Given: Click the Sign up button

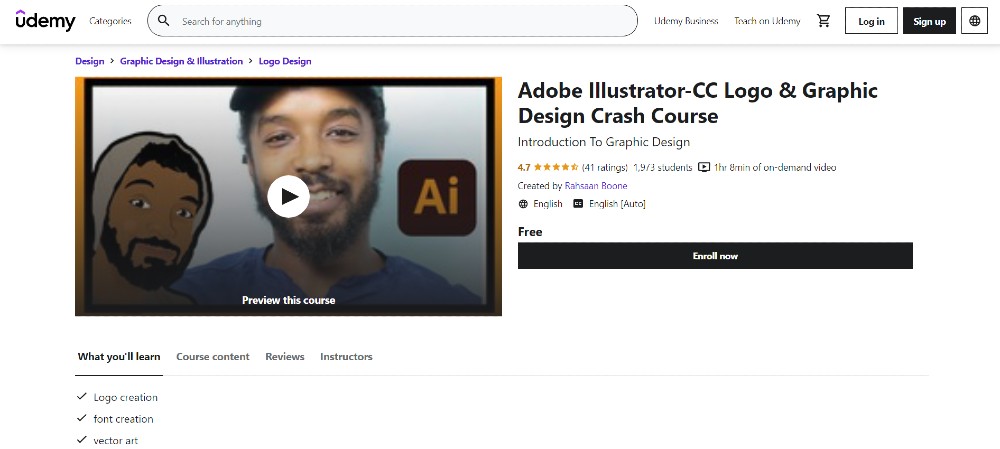Looking at the screenshot, I should pyautogui.click(x=929, y=21).
